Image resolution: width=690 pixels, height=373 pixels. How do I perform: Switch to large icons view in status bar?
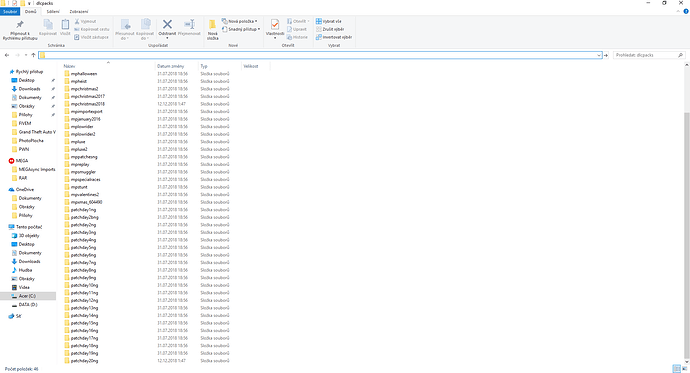pyautogui.click(x=685, y=369)
